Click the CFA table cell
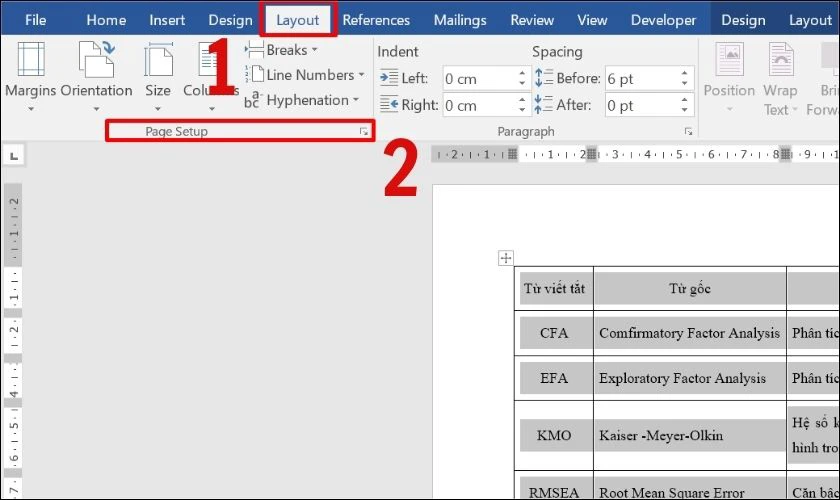840x500 pixels. (x=554, y=333)
